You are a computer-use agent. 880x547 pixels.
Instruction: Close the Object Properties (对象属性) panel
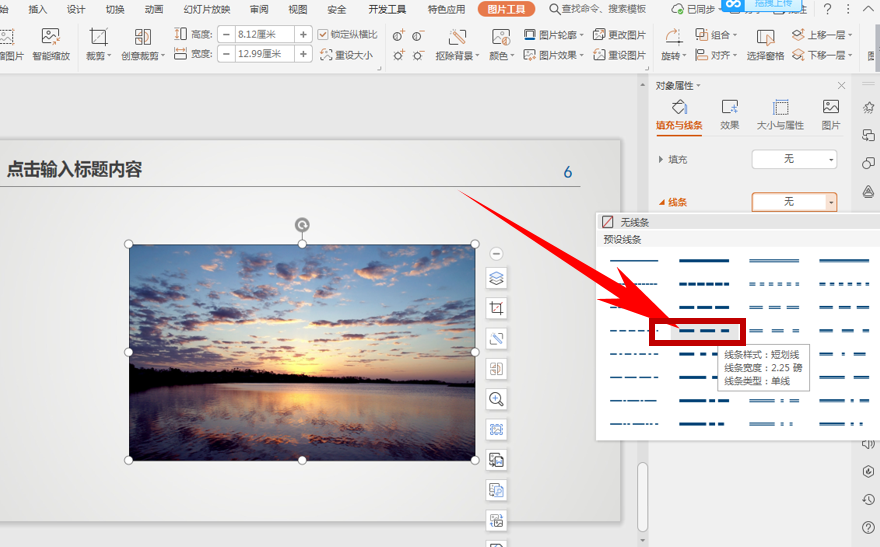coord(841,85)
